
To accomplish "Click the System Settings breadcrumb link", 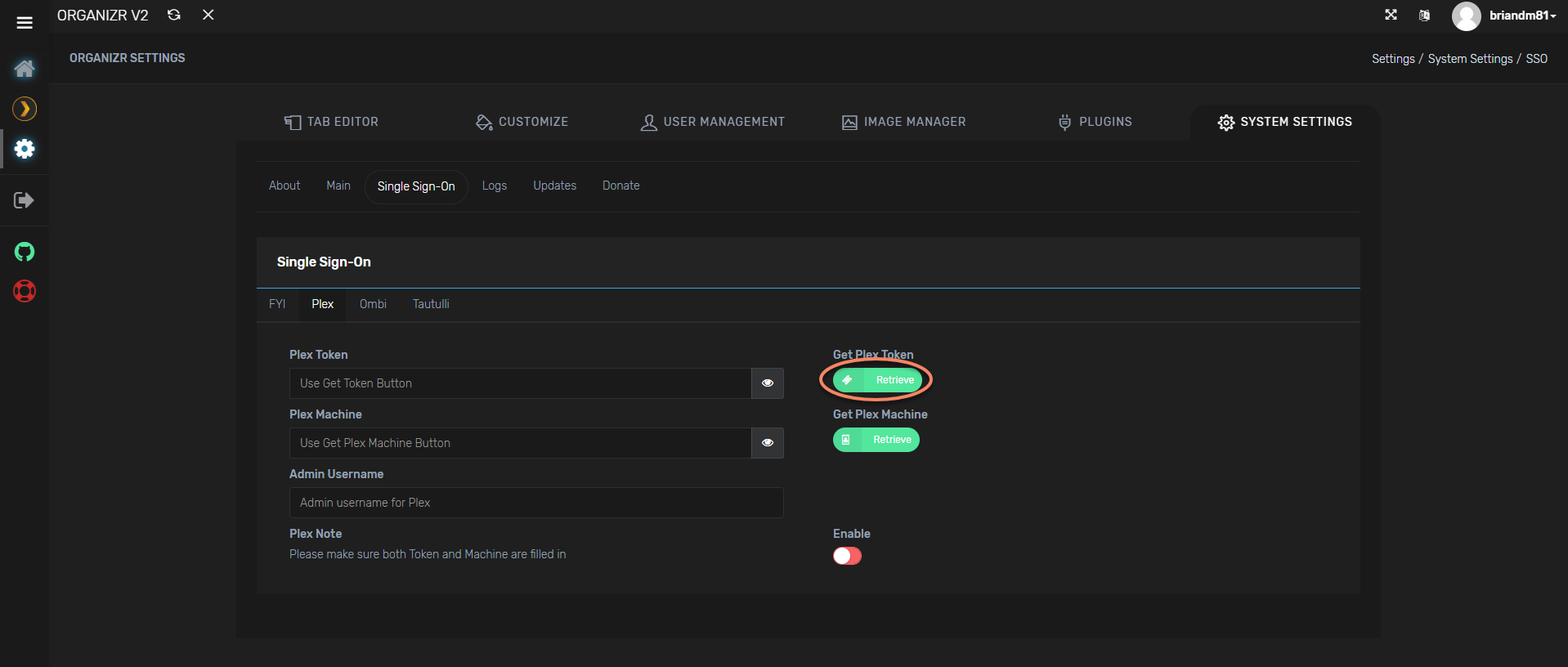I will (1470, 59).
